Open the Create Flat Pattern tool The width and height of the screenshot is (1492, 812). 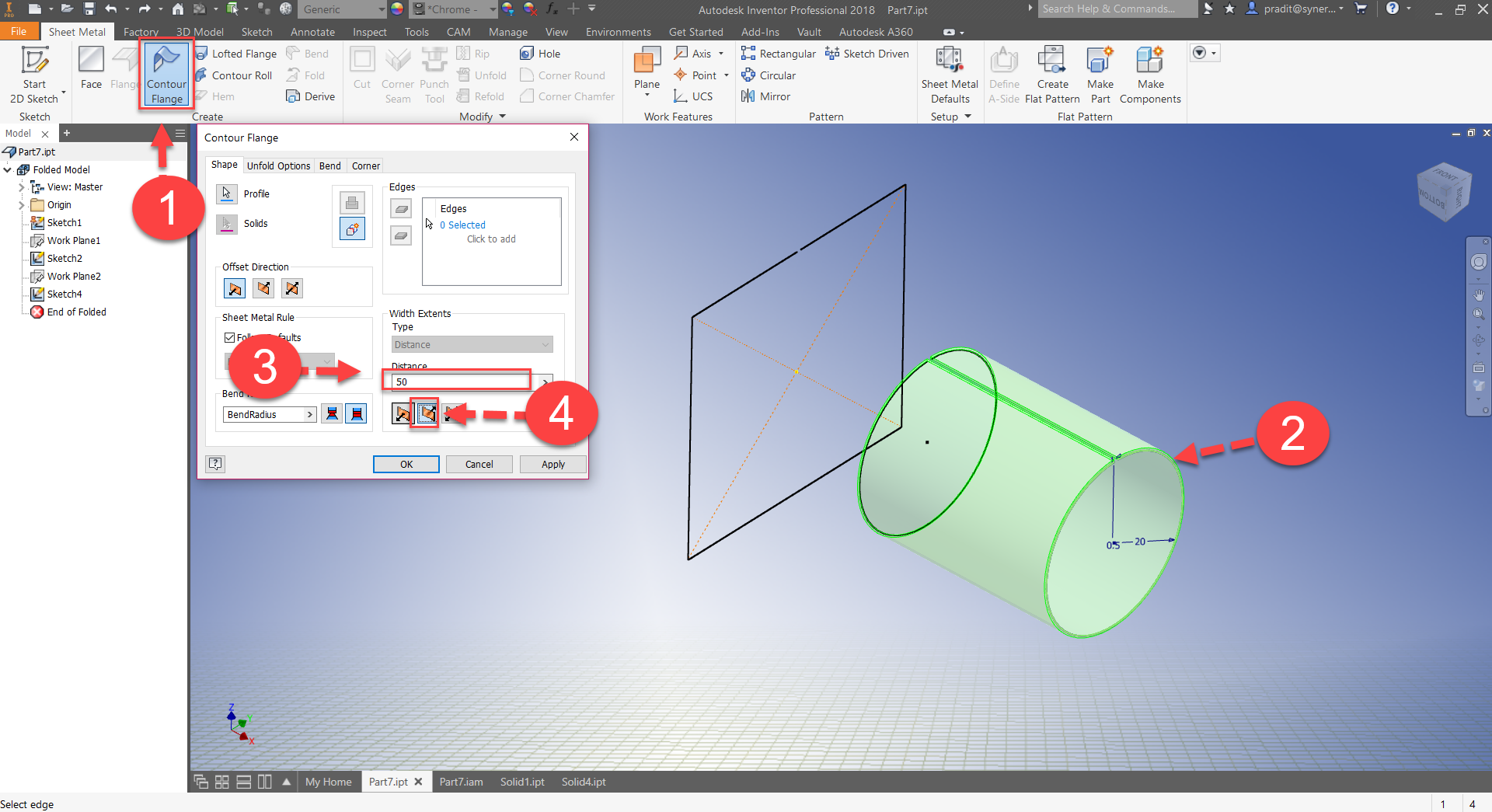coord(1051,74)
